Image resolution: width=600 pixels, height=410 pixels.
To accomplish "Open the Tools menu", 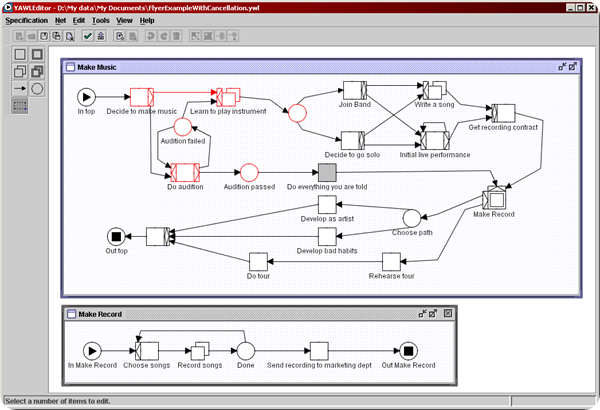I will 101,21.
